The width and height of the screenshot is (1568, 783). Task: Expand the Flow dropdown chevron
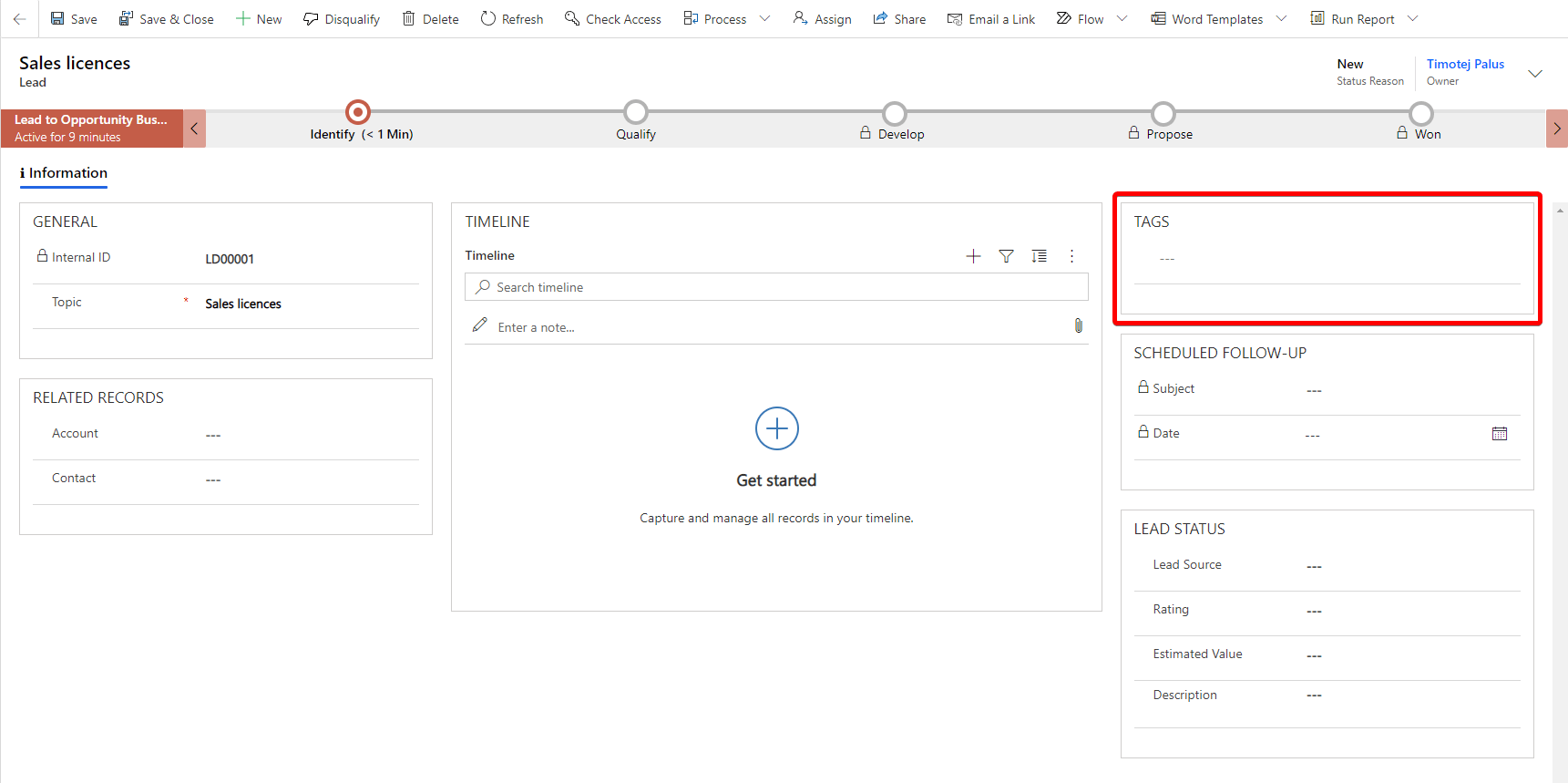pyautogui.click(x=1122, y=18)
